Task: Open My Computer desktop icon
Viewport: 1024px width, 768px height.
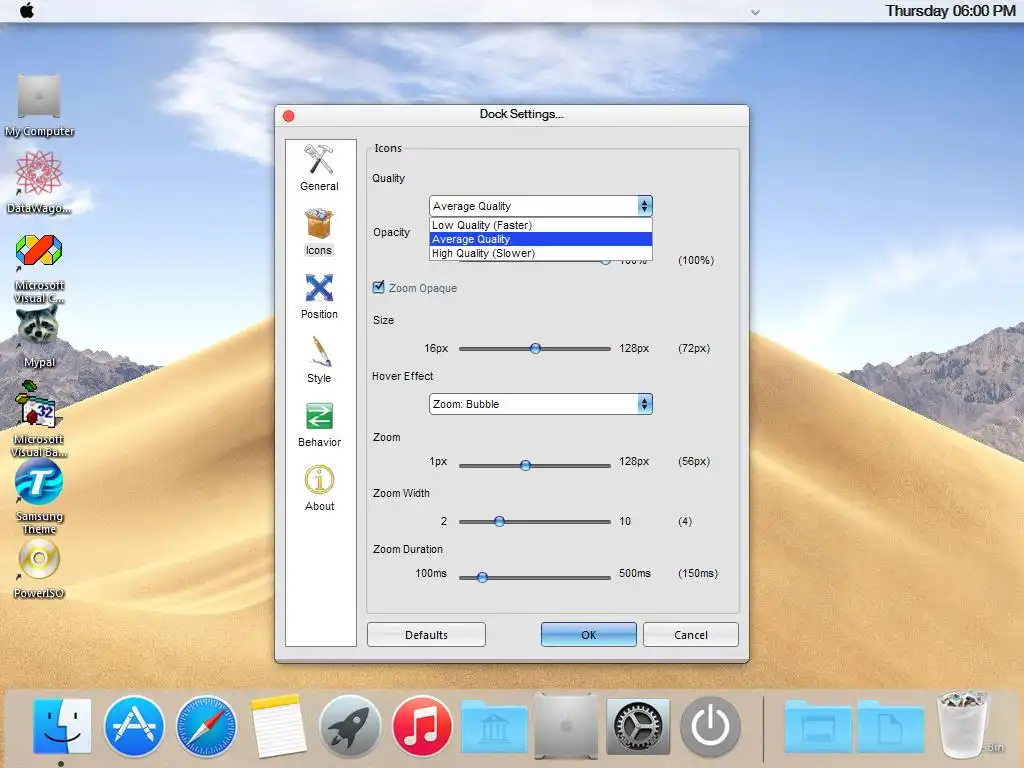Action: [39, 106]
